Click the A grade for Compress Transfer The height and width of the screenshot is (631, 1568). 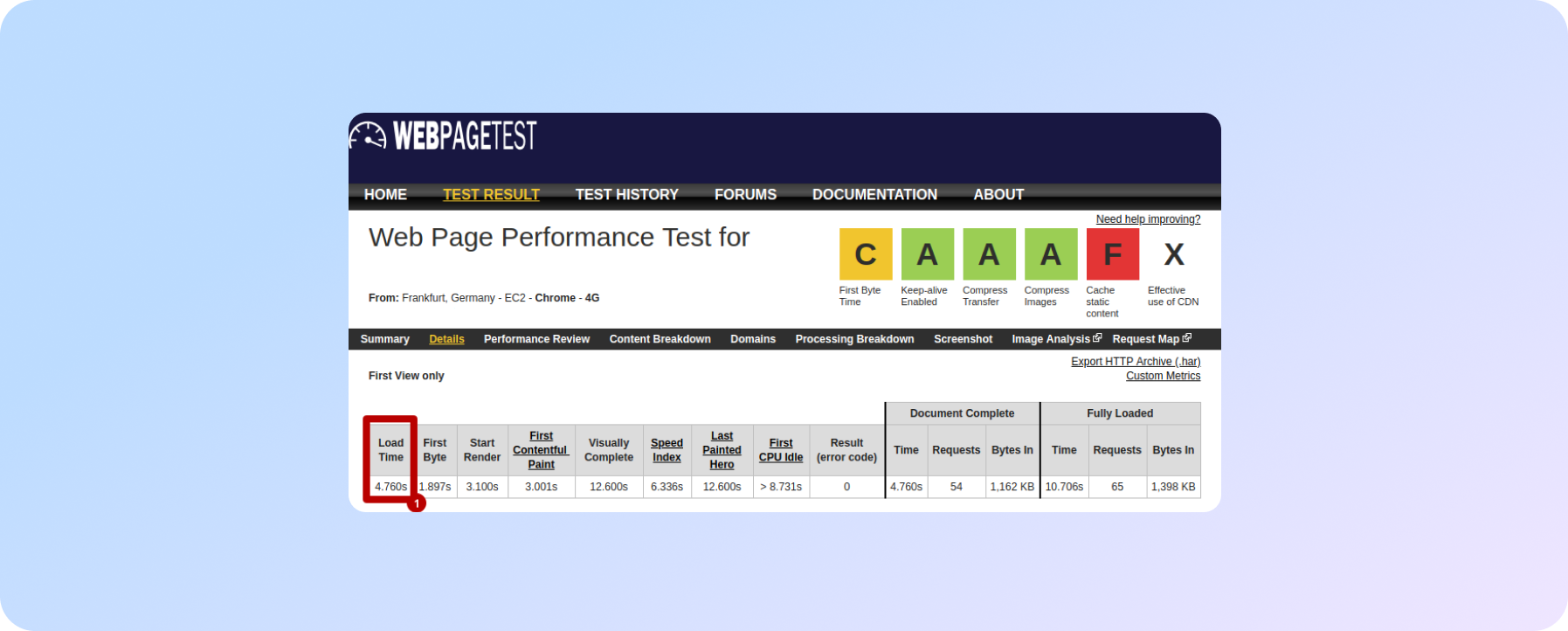pyautogui.click(x=989, y=254)
